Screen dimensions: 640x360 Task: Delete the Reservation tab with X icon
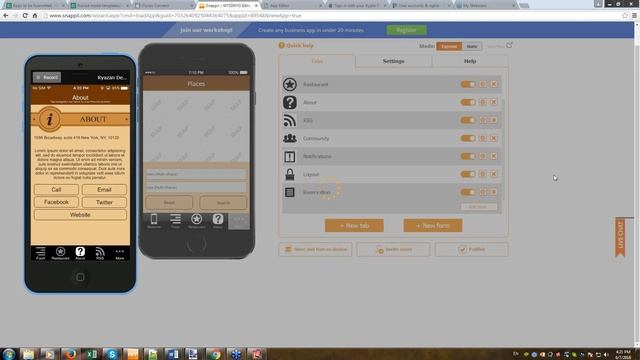pos(494,192)
